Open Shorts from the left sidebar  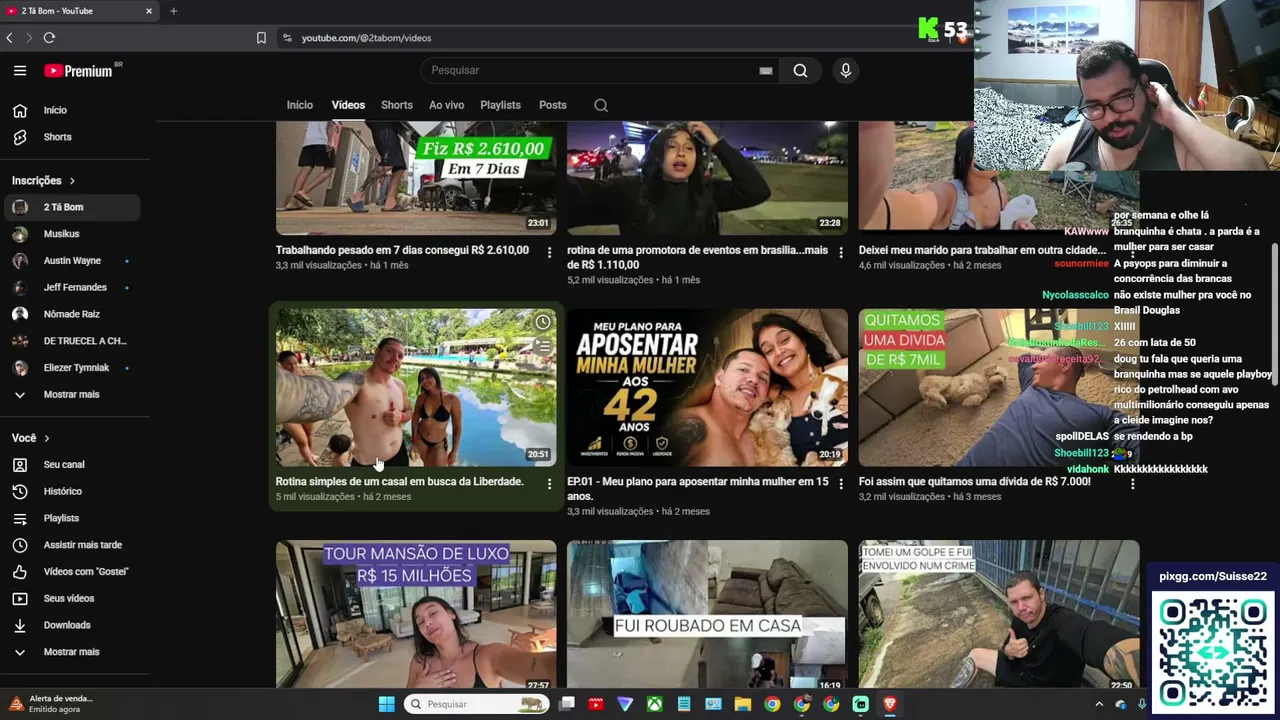70,137
